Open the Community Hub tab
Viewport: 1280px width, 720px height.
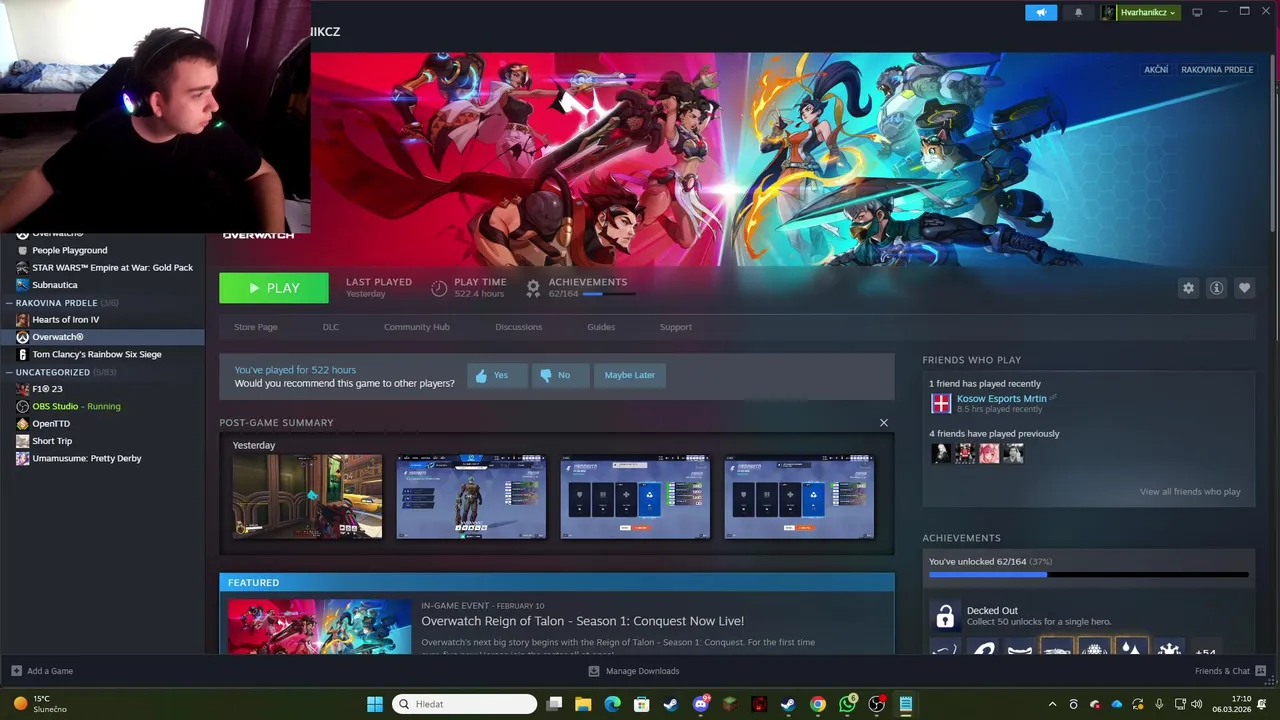(x=416, y=327)
